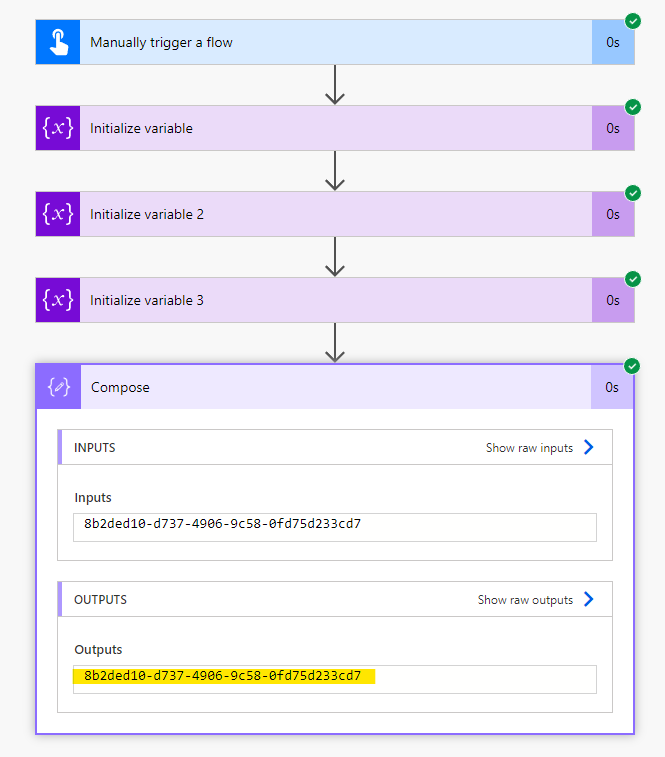
Task: Expand the Initialize variable 3 step
Action: point(335,300)
